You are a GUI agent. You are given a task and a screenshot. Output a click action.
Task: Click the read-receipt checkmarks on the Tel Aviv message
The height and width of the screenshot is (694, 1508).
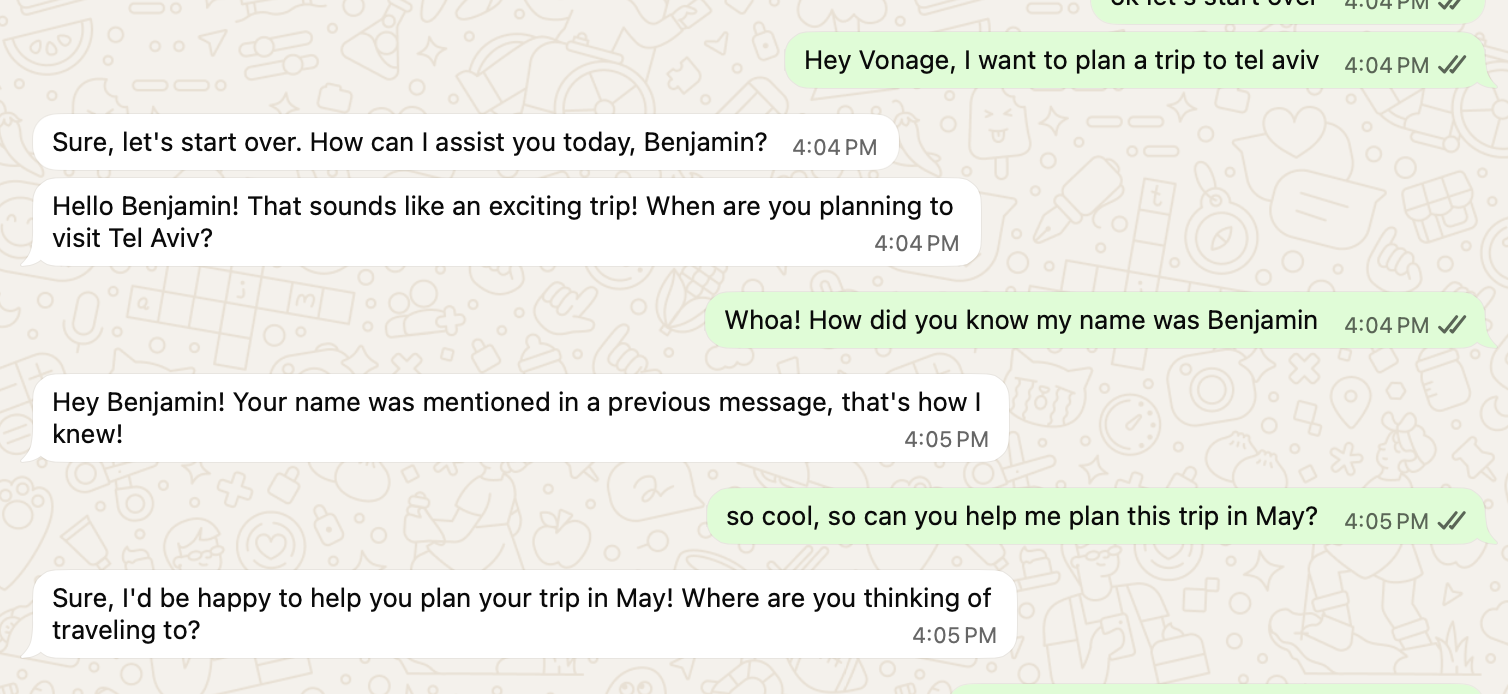1450,65
